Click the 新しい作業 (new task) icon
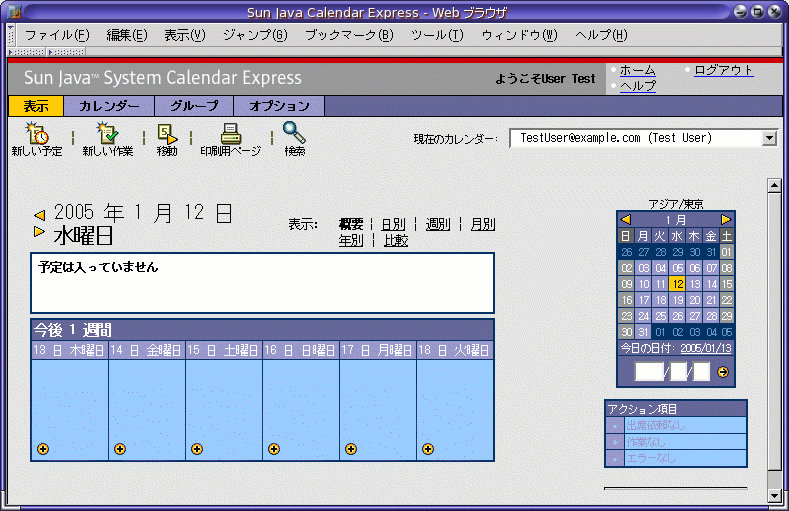Screen dimensions: 789x511 108,133
